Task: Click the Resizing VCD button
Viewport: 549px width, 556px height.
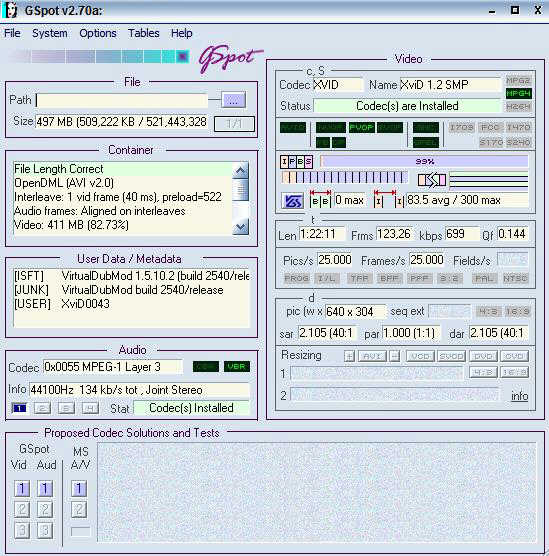Action: point(420,356)
